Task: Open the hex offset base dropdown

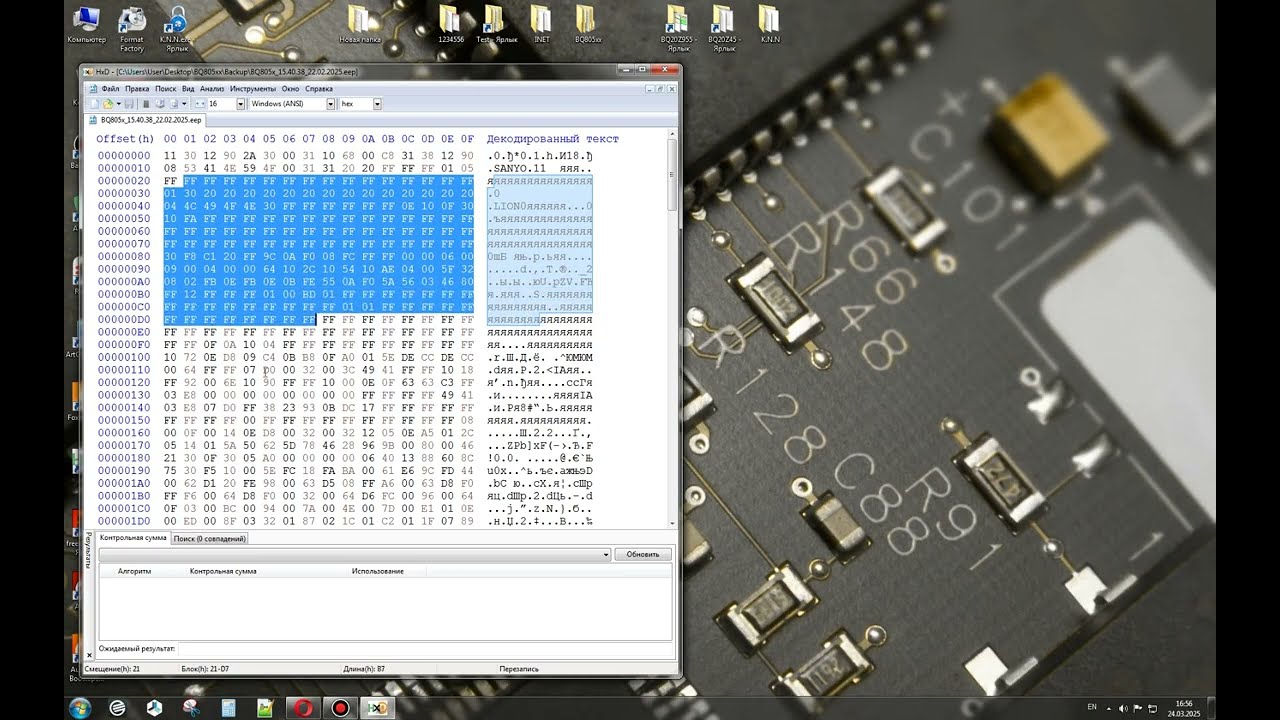Action: coord(377,103)
